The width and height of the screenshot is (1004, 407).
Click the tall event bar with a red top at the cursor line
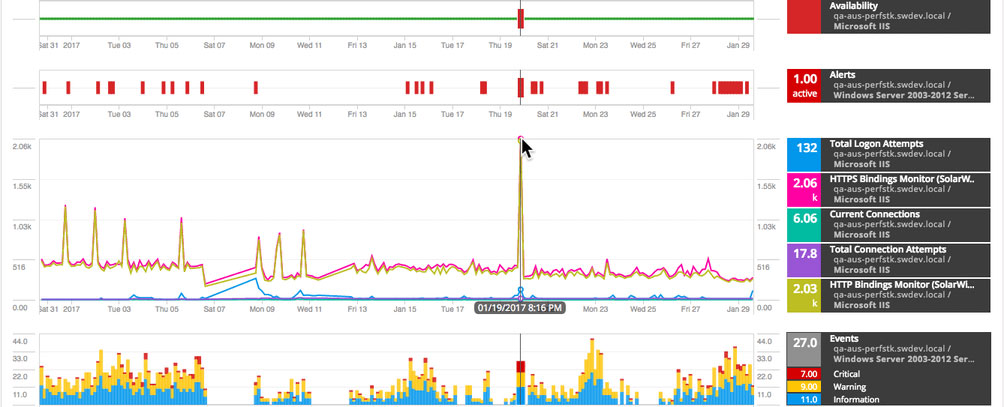tap(521, 383)
